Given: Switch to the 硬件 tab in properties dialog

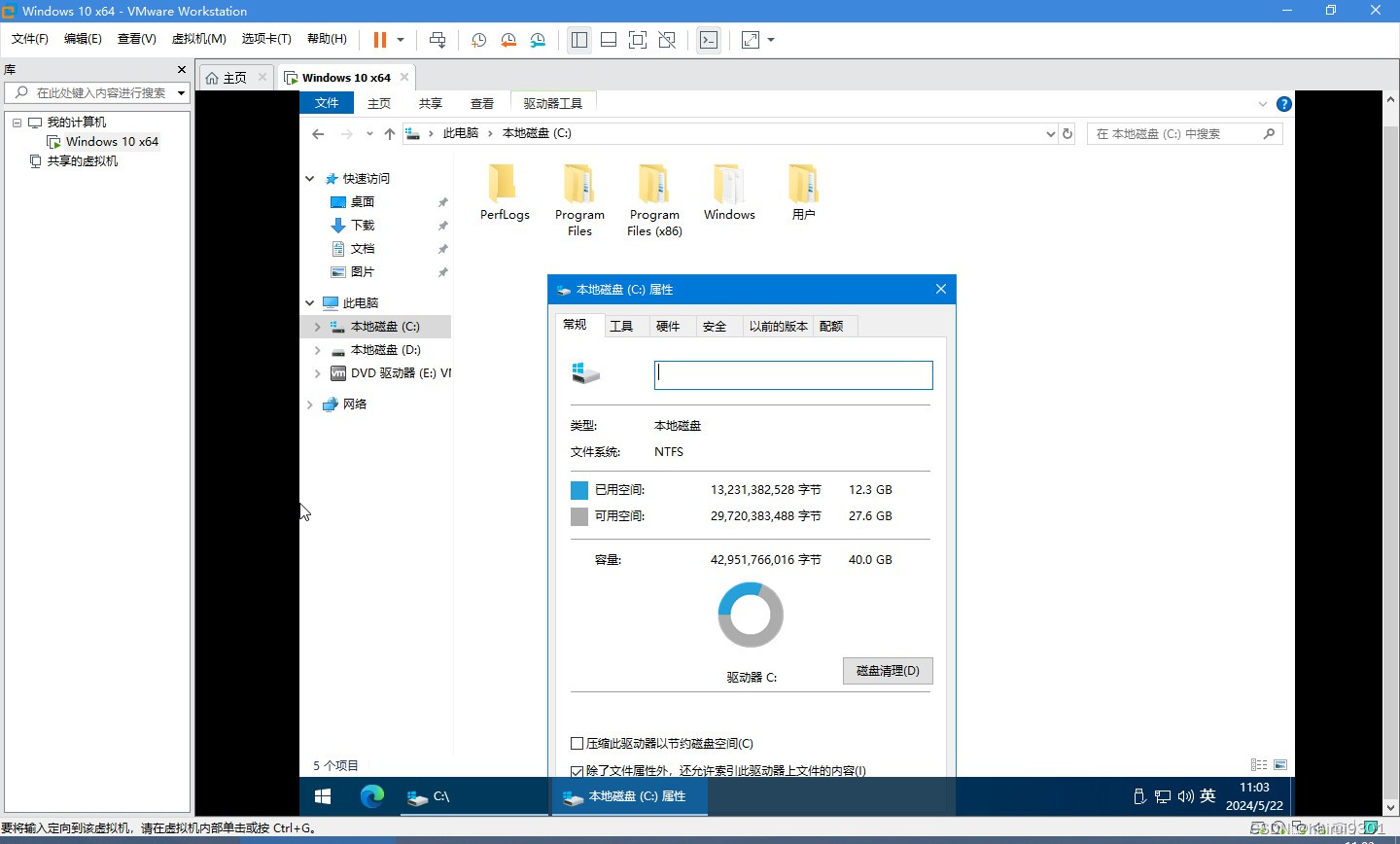Looking at the screenshot, I should click(x=668, y=327).
